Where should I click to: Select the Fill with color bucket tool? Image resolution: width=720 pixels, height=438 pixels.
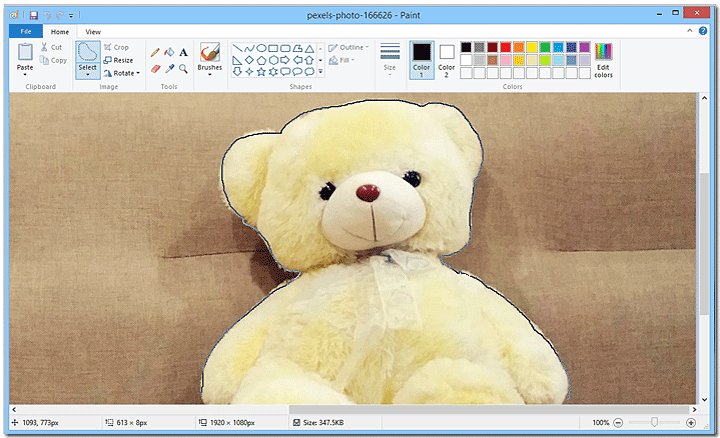coord(169,52)
